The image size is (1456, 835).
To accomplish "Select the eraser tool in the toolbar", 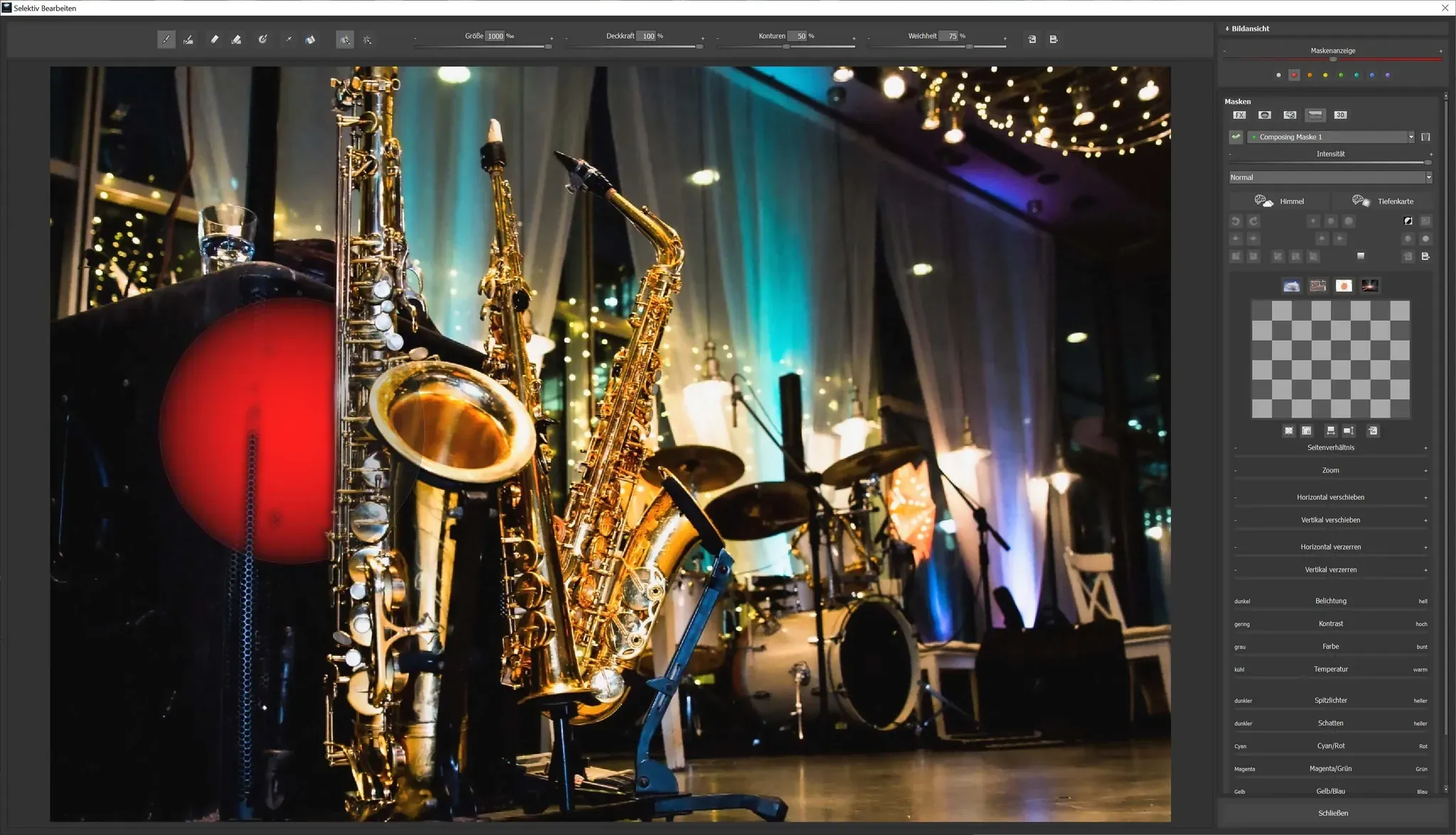I will pyautogui.click(x=215, y=40).
